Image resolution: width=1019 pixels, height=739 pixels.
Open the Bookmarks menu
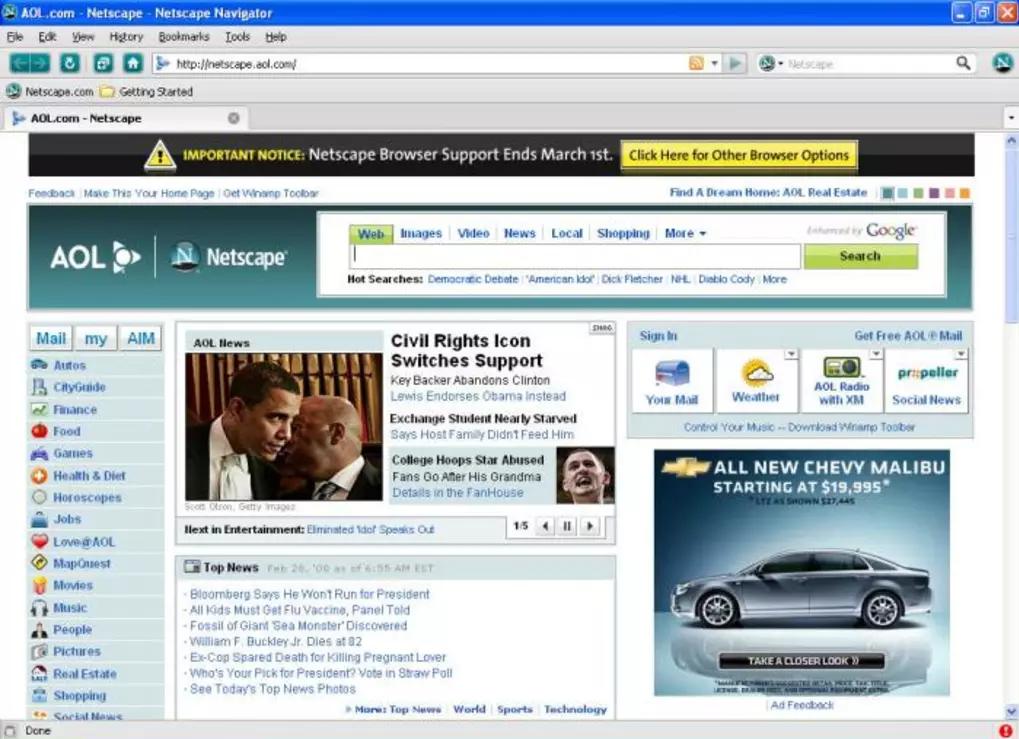[184, 36]
